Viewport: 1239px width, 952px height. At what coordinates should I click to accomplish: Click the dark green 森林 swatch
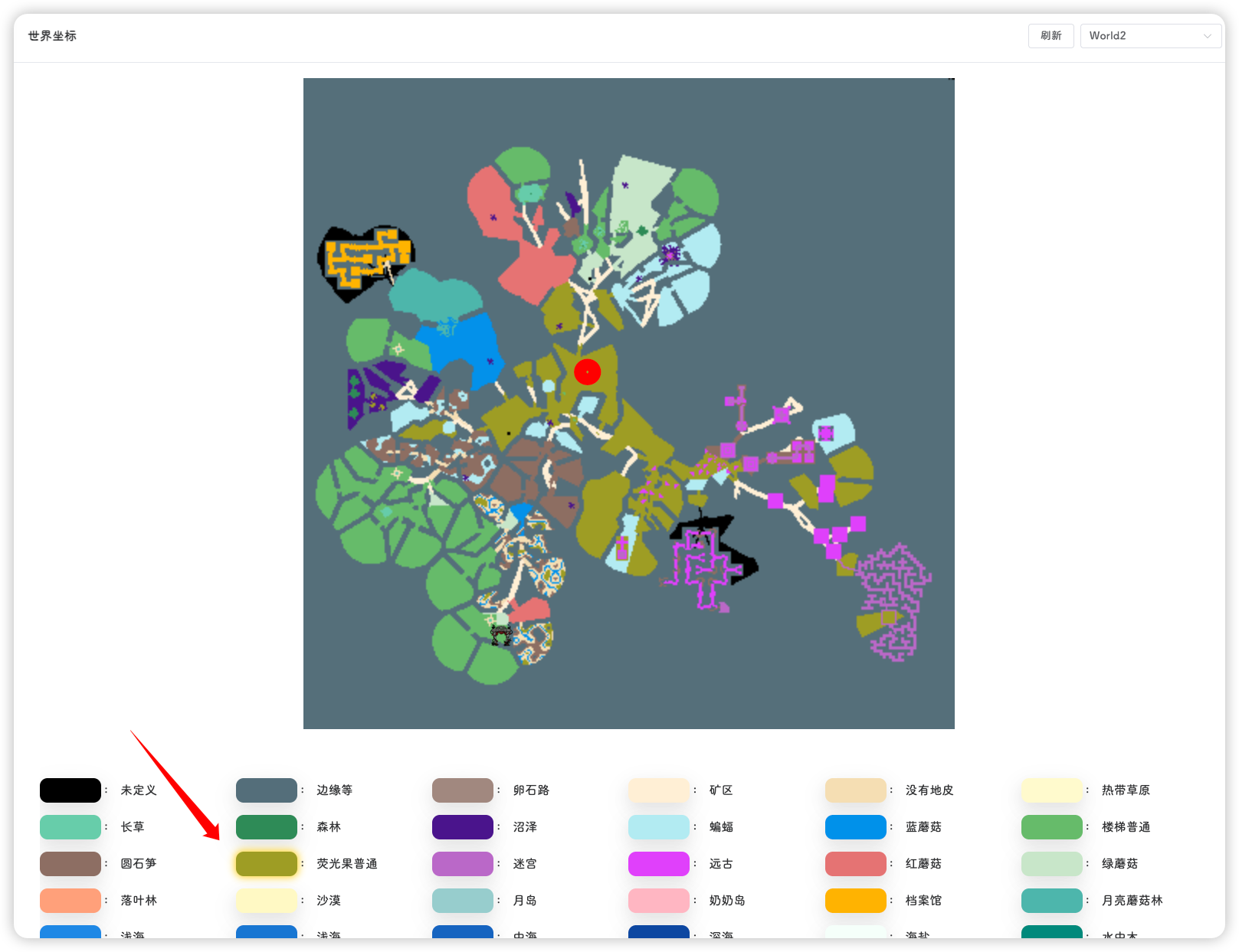point(267,827)
